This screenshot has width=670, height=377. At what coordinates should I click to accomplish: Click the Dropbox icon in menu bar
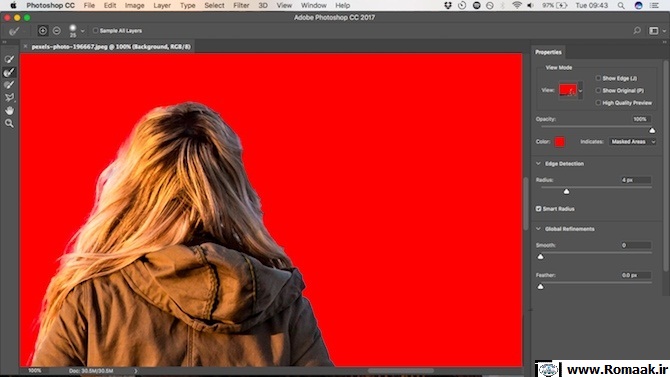(x=448, y=6)
